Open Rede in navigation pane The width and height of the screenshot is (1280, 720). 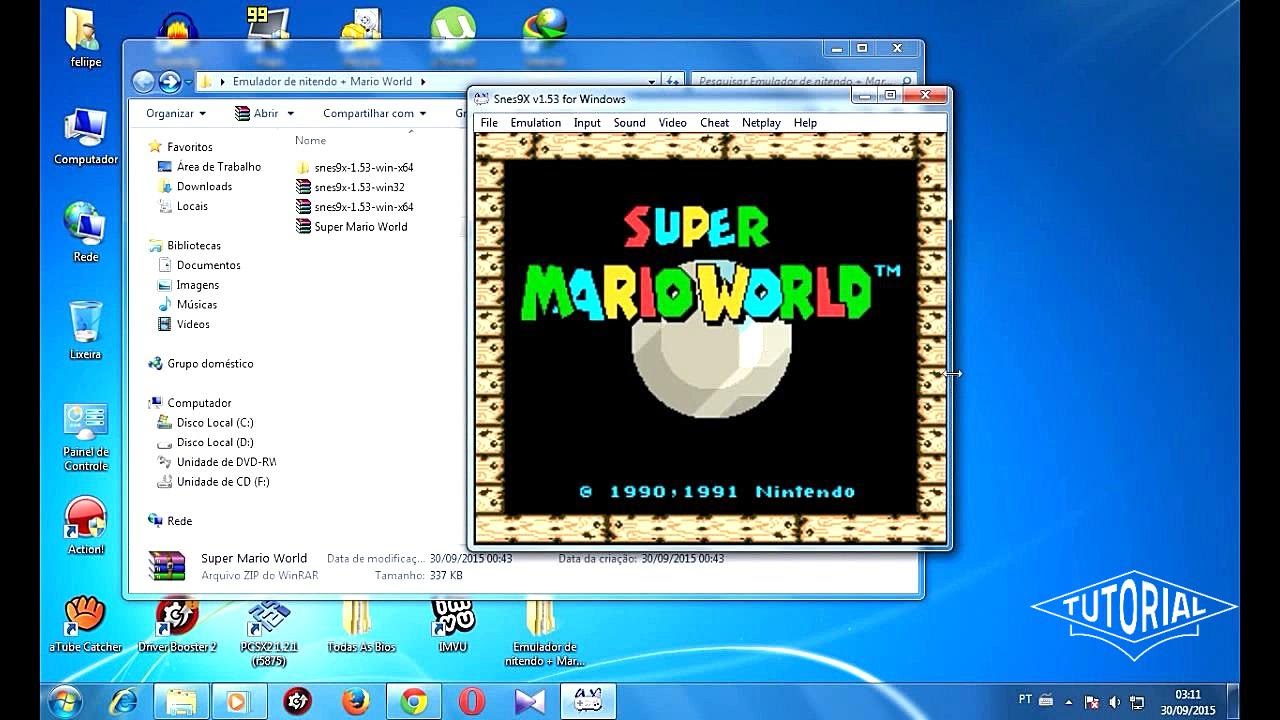(170, 521)
